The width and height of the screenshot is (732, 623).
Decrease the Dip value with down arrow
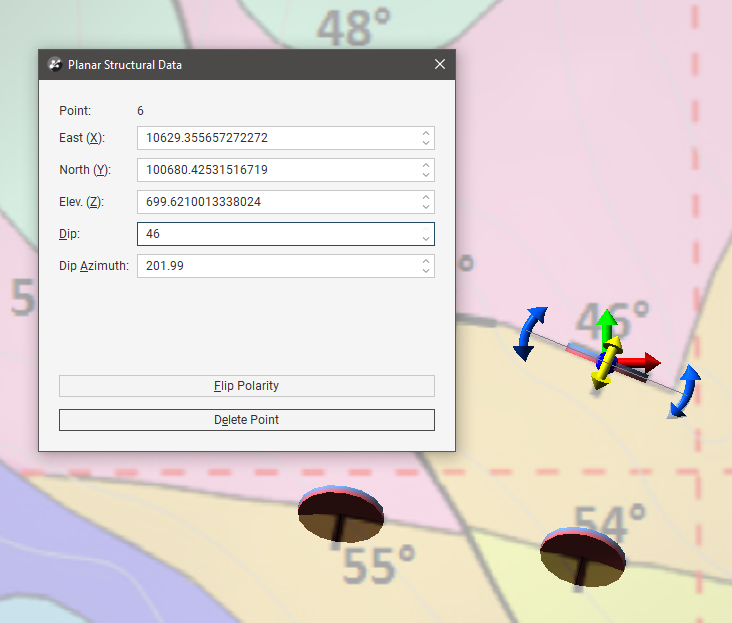pos(426,238)
